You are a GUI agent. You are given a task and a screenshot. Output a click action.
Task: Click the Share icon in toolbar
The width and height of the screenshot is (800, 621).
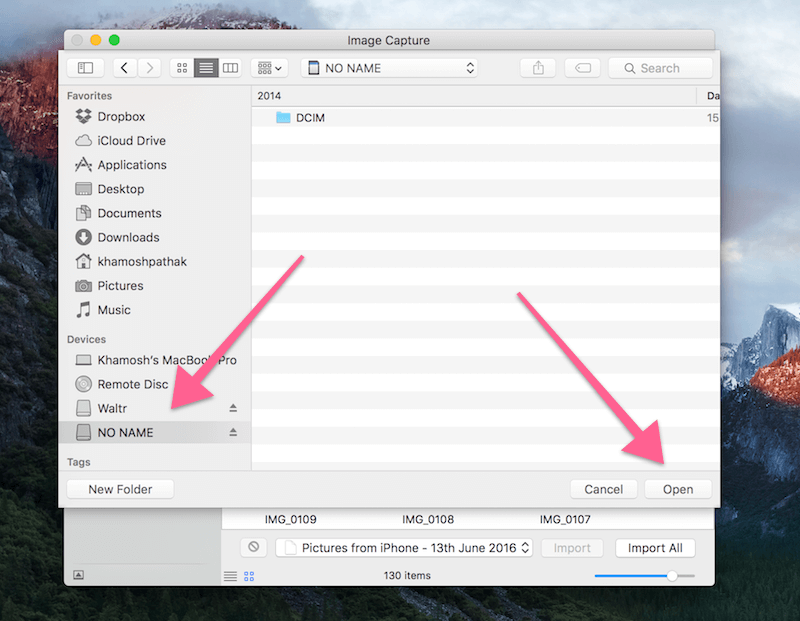click(538, 68)
